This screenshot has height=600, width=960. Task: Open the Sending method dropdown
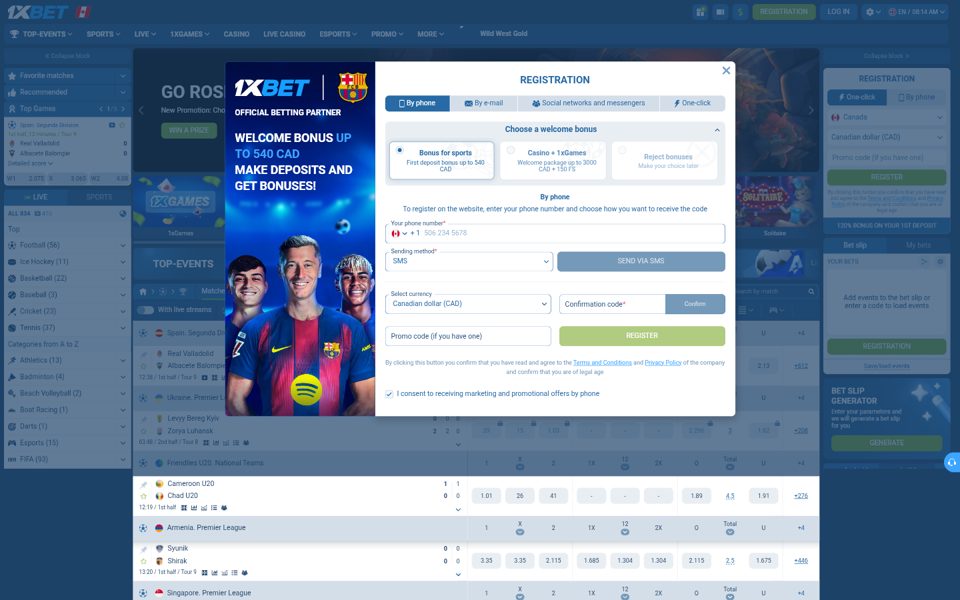[x=469, y=261]
